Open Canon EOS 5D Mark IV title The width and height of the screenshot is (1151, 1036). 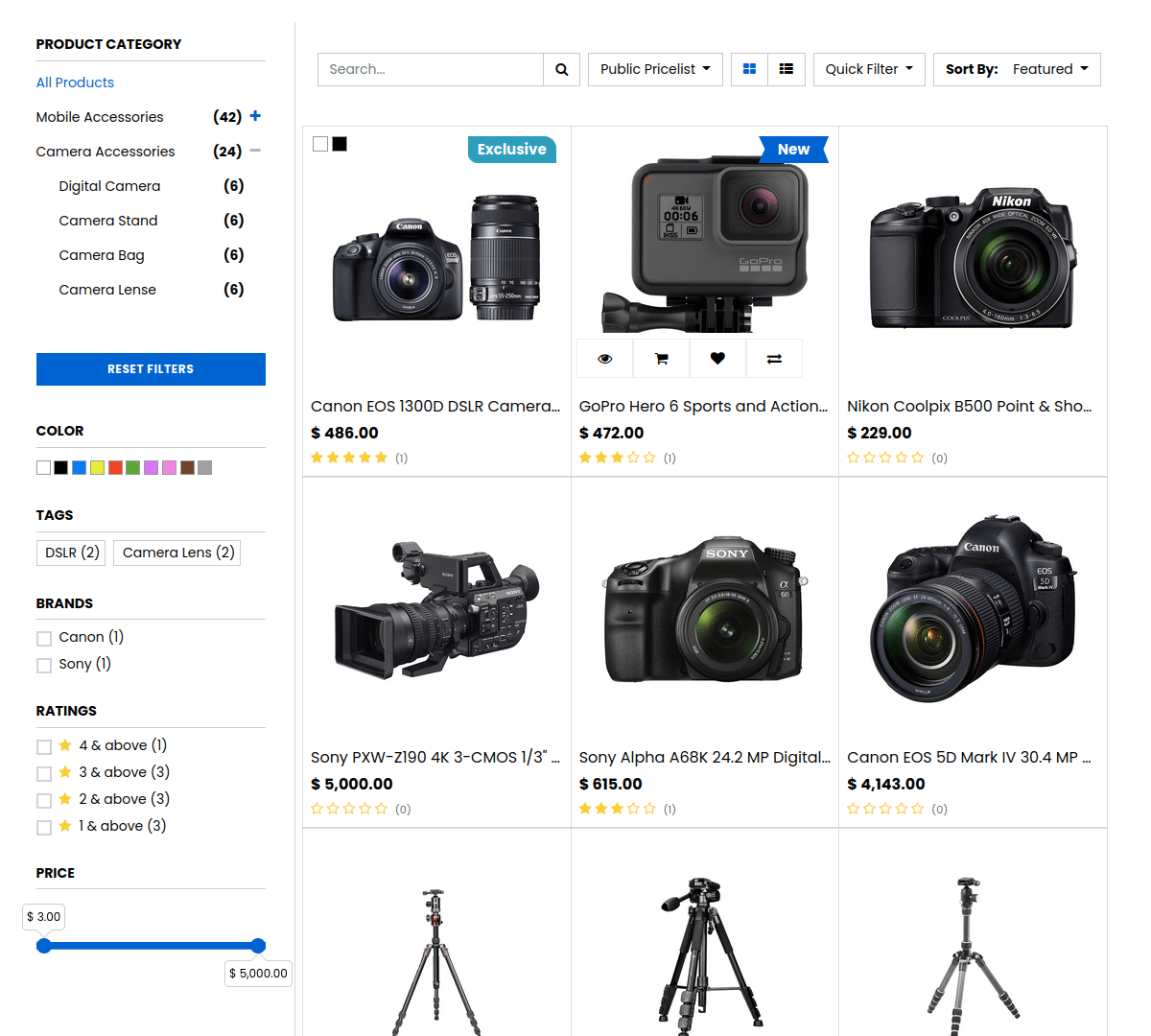970,758
